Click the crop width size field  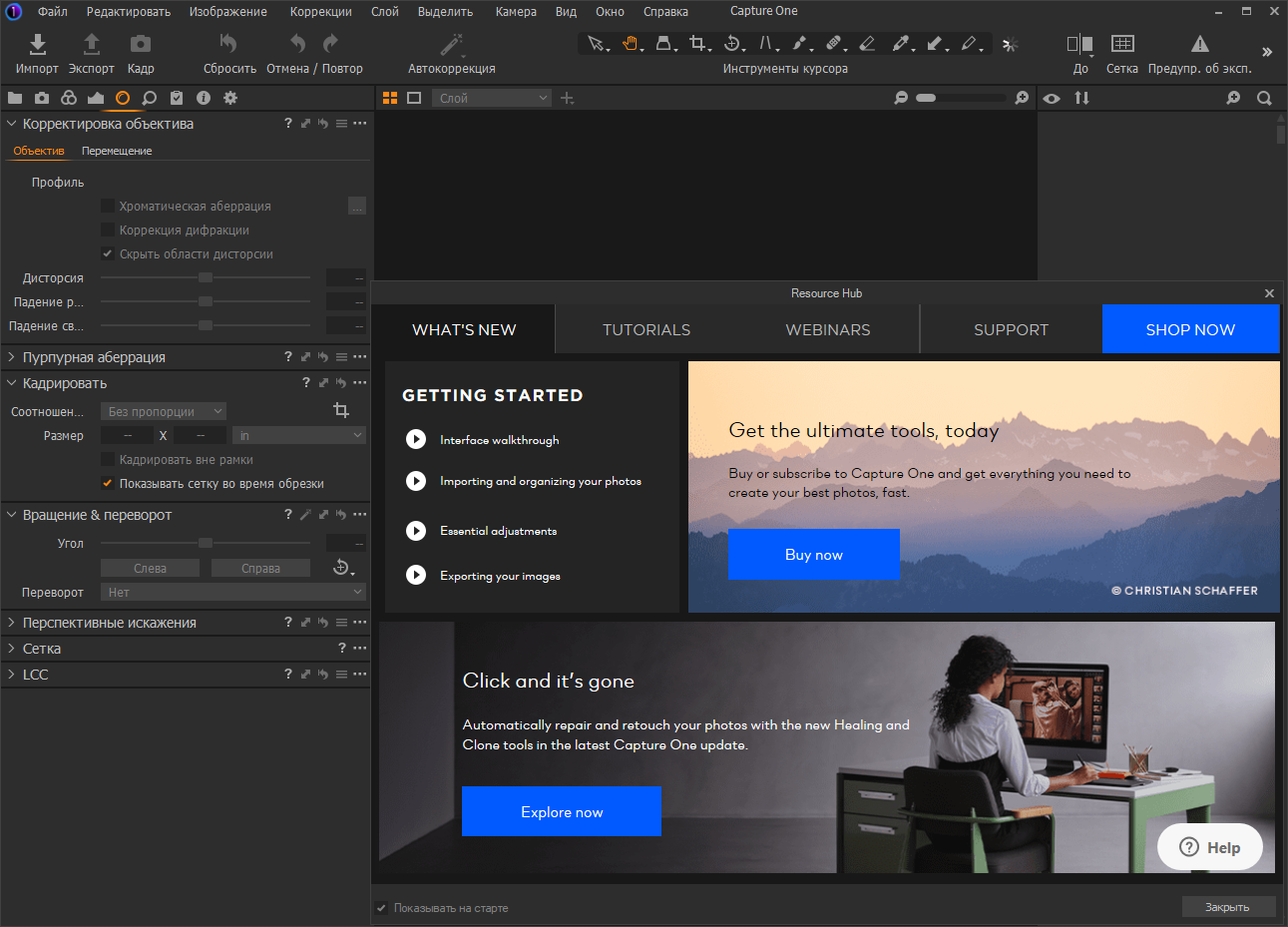tap(127, 435)
